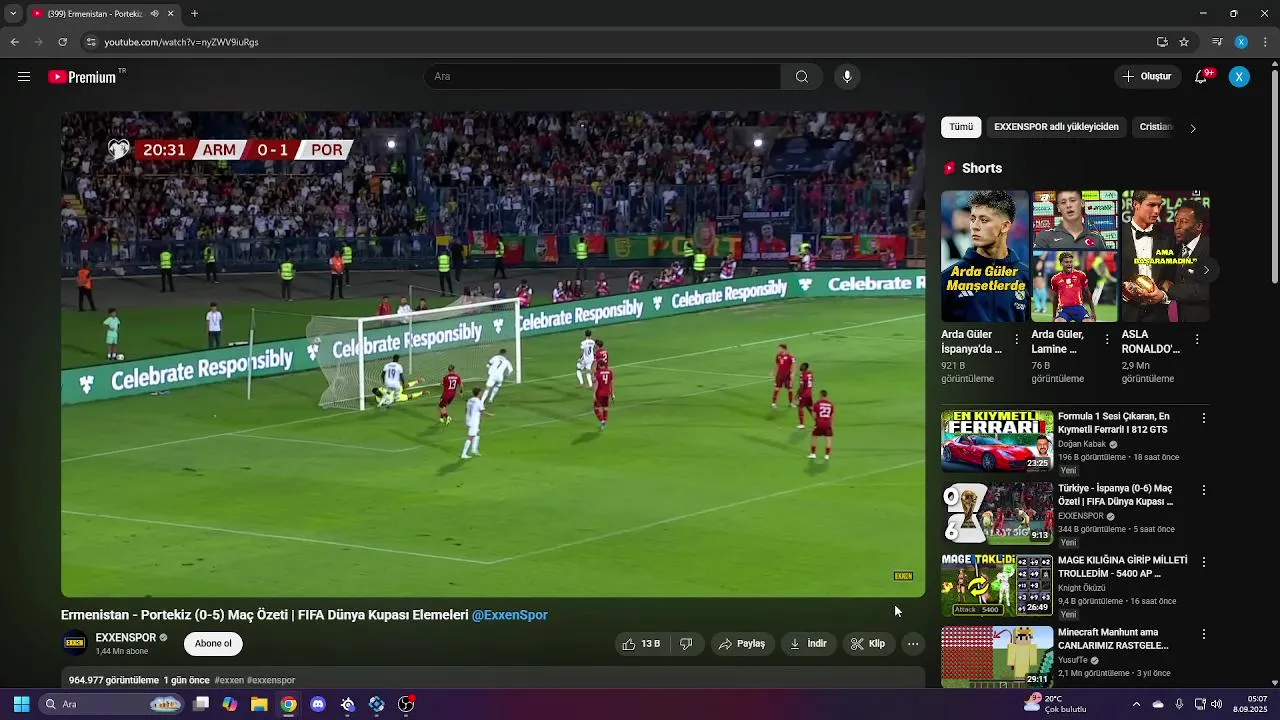This screenshot has width=1280, height=720.
Task: Click the #exxen hashtag
Action: tap(229, 680)
